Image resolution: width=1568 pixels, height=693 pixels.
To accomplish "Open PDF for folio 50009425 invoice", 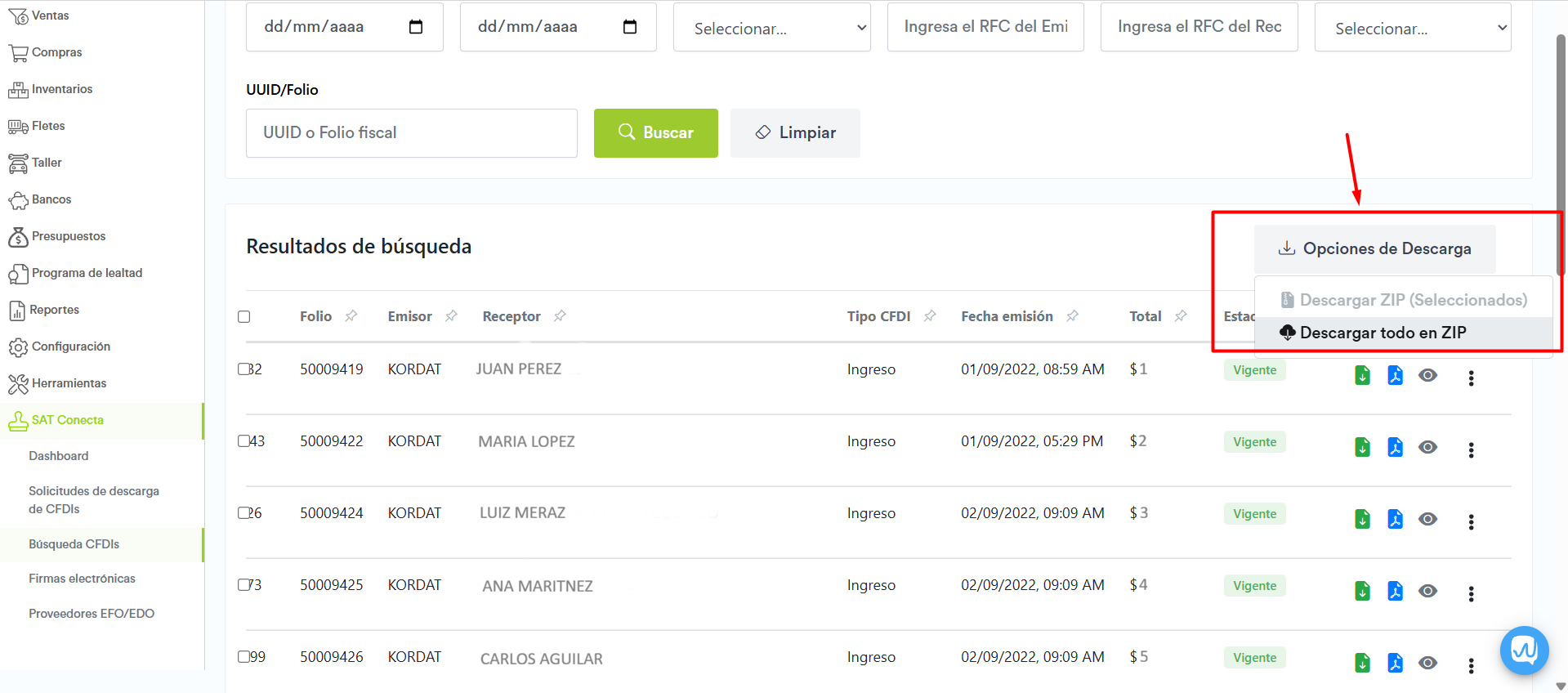I will click(1395, 592).
